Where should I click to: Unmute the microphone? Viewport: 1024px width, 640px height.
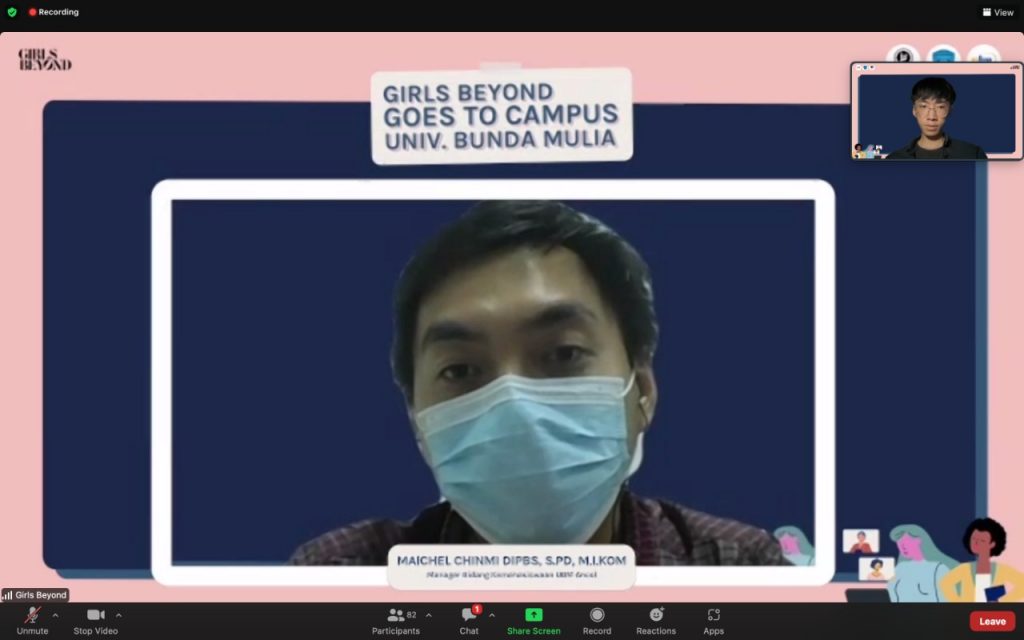click(32, 621)
